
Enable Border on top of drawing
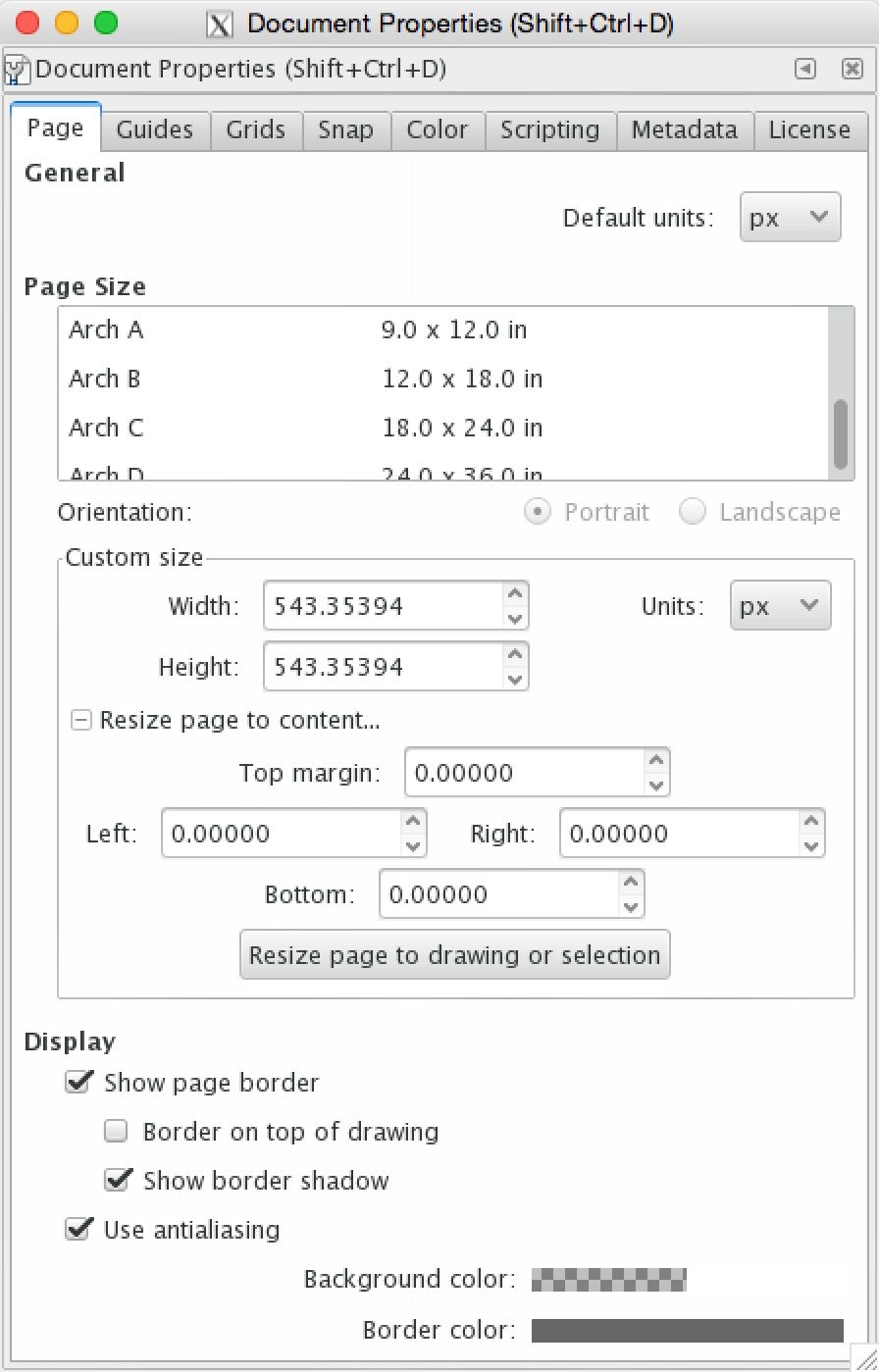[116, 1131]
